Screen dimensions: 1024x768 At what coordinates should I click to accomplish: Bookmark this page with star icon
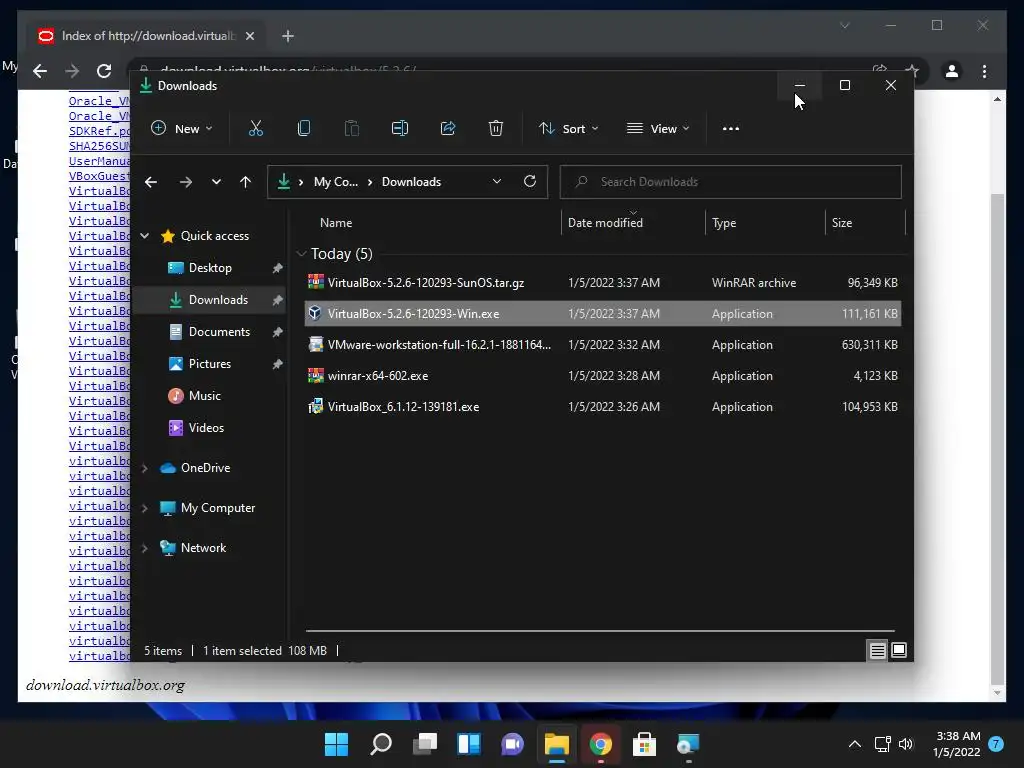pos(912,71)
